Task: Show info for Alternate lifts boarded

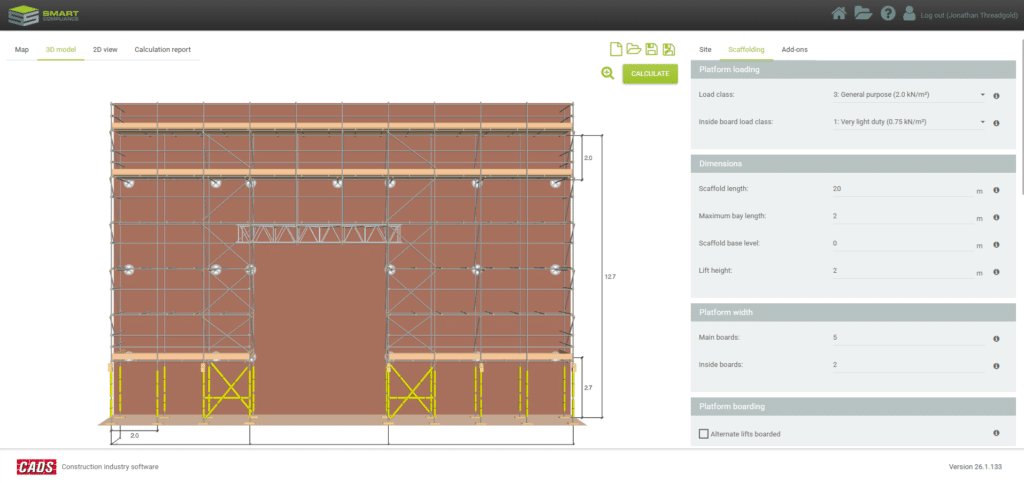Action: click(997, 433)
